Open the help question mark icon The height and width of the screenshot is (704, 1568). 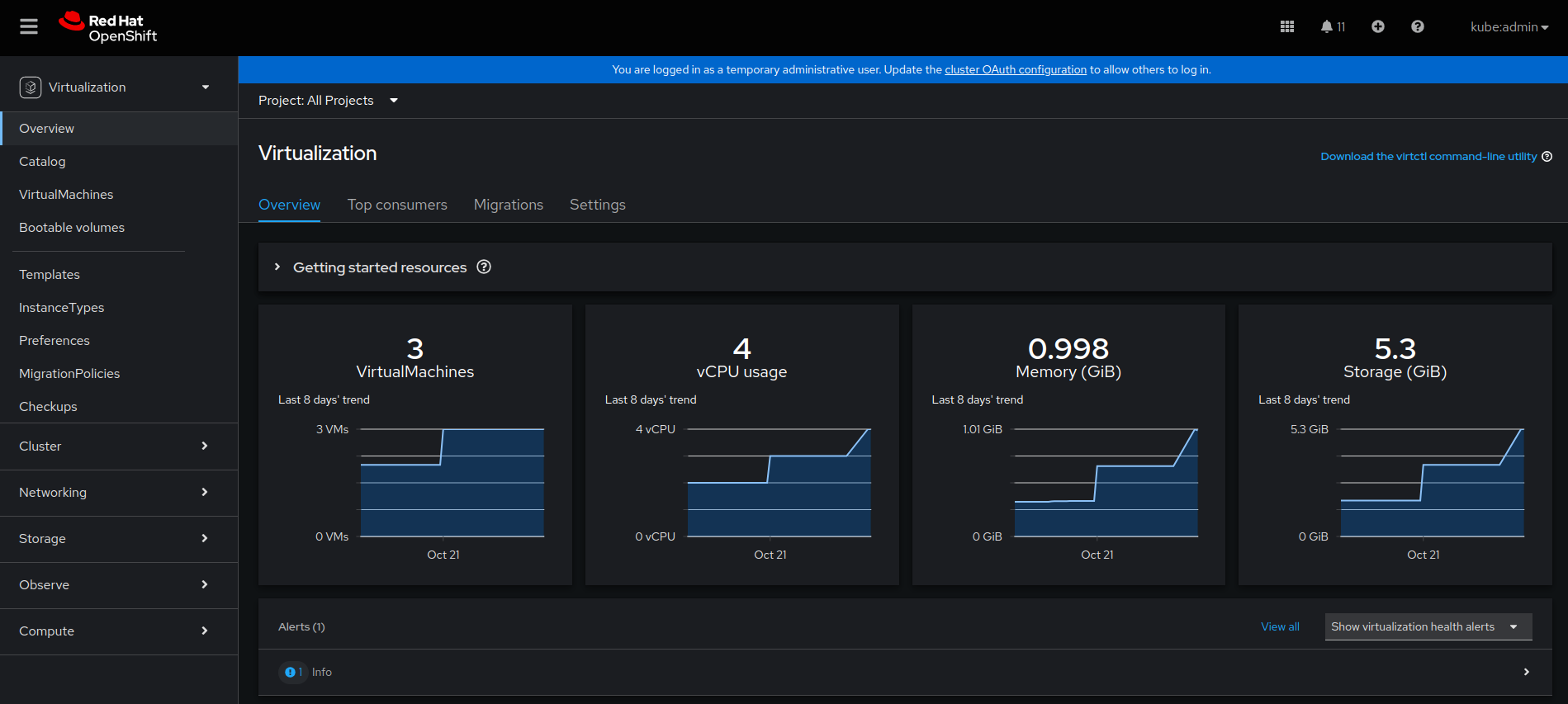tap(1417, 27)
